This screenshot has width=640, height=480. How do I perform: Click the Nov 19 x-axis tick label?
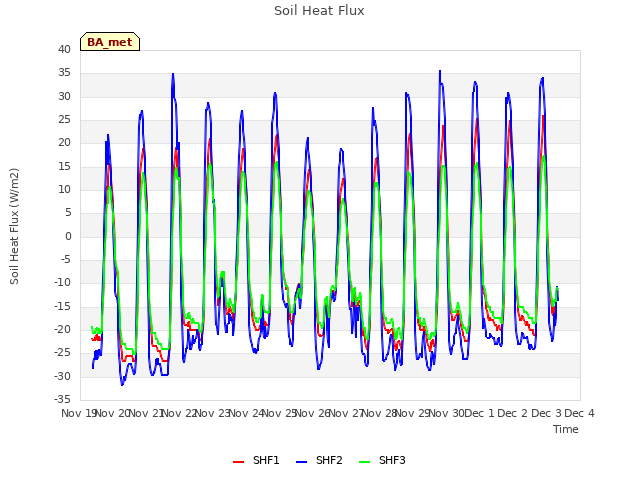[x=79, y=413]
